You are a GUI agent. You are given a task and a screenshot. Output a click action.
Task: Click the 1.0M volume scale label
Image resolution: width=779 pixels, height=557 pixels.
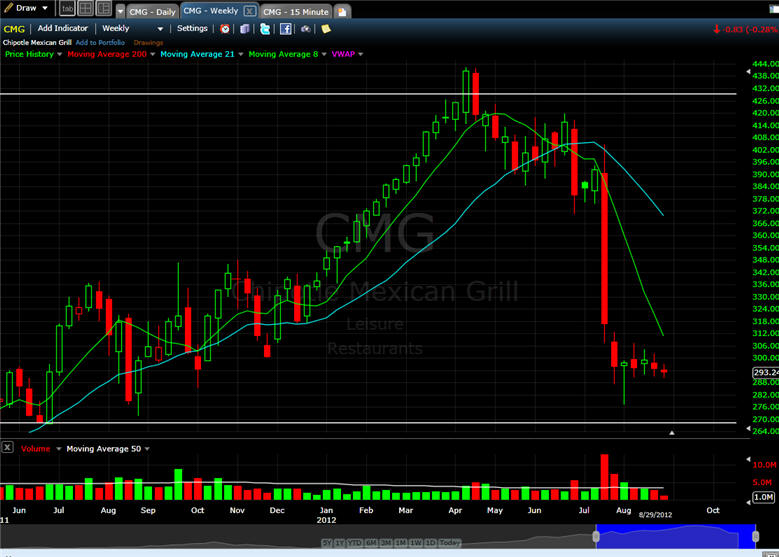[764, 497]
